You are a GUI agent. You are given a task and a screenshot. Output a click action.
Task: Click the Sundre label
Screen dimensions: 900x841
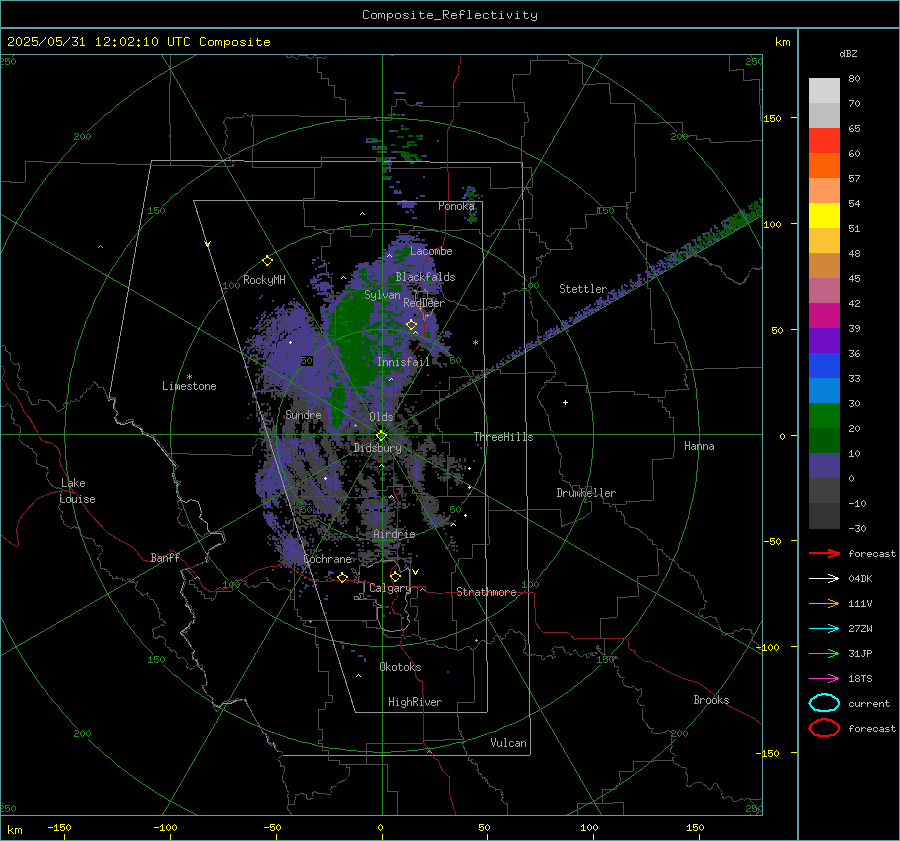(303, 414)
